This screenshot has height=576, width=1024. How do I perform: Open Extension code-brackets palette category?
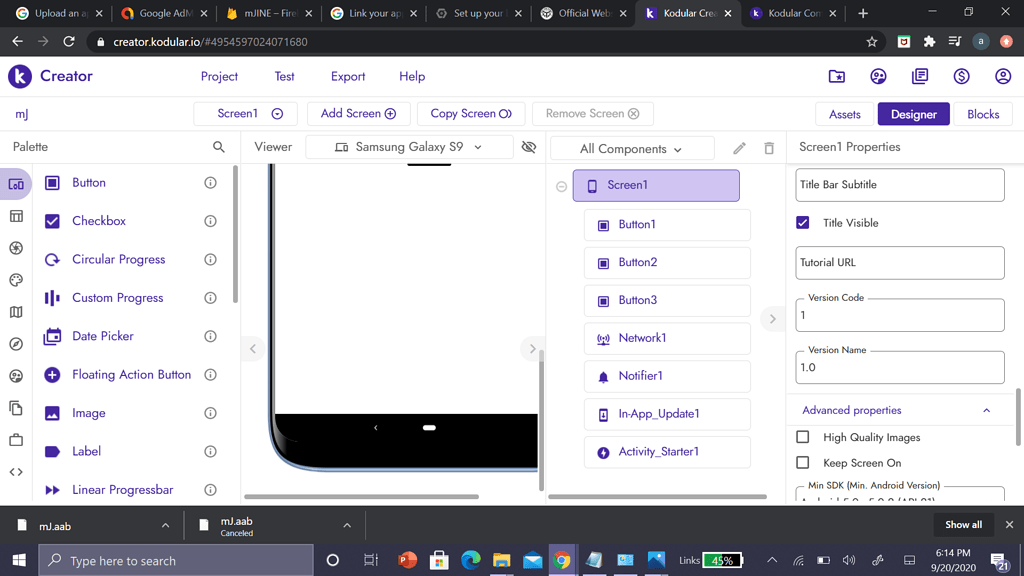[x=16, y=472]
